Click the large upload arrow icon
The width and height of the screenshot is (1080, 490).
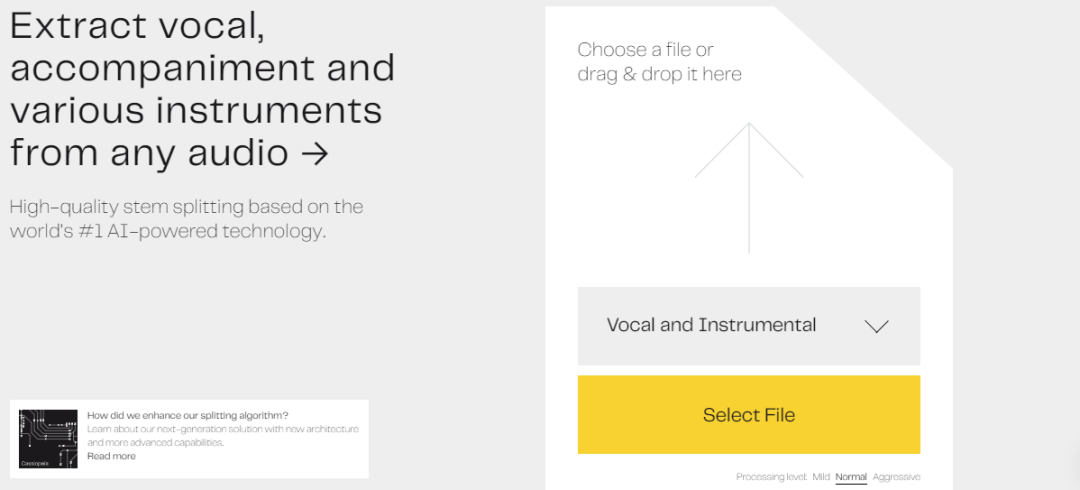coord(749,187)
